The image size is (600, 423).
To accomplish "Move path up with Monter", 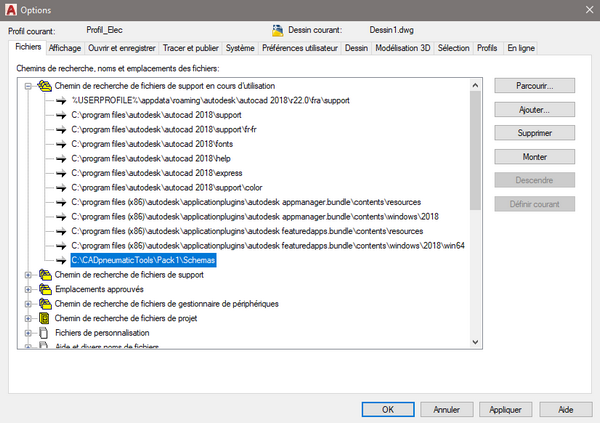I will (x=535, y=157).
